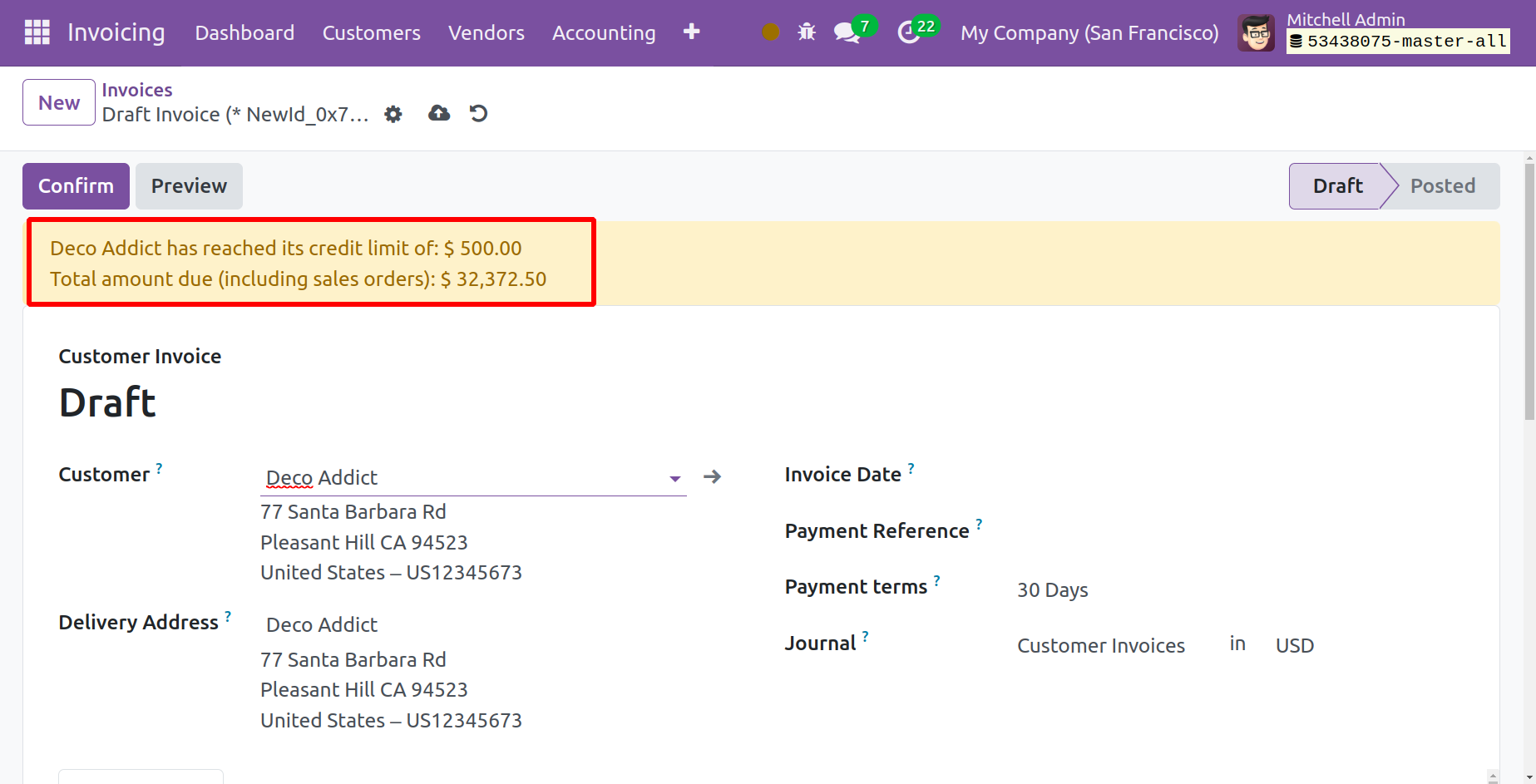Click the 'Customer Invoice' heading text
1536x784 pixels.
coord(140,356)
